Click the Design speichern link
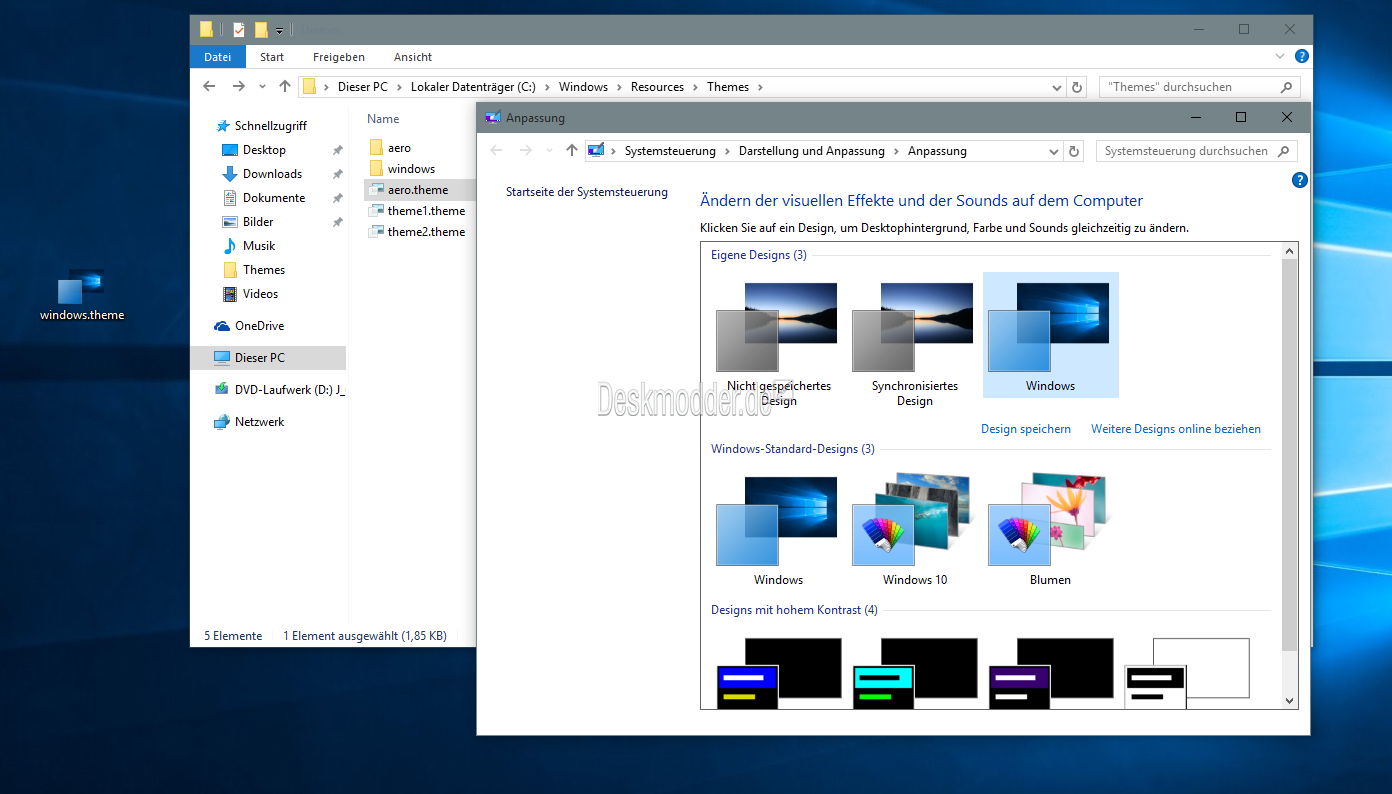The image size is (1392, 794). pos(1026,429)
